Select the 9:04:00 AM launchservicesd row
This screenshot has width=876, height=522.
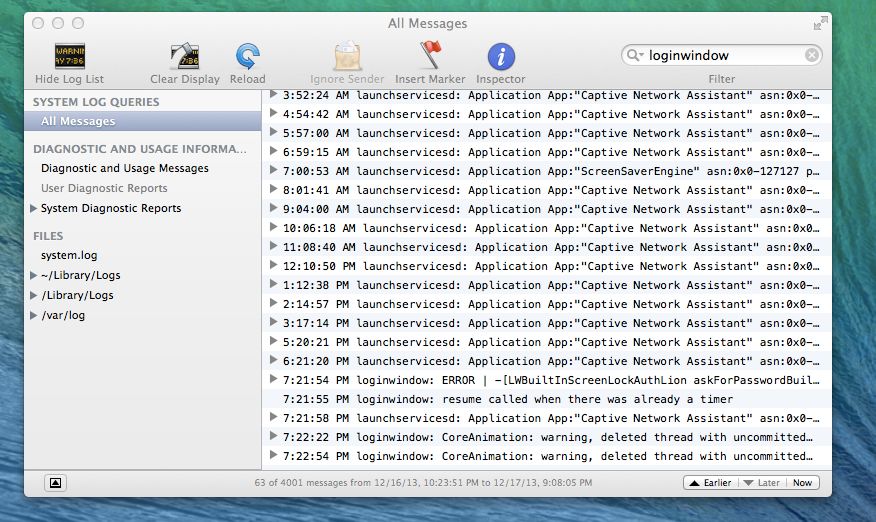[x=546, y=209]
